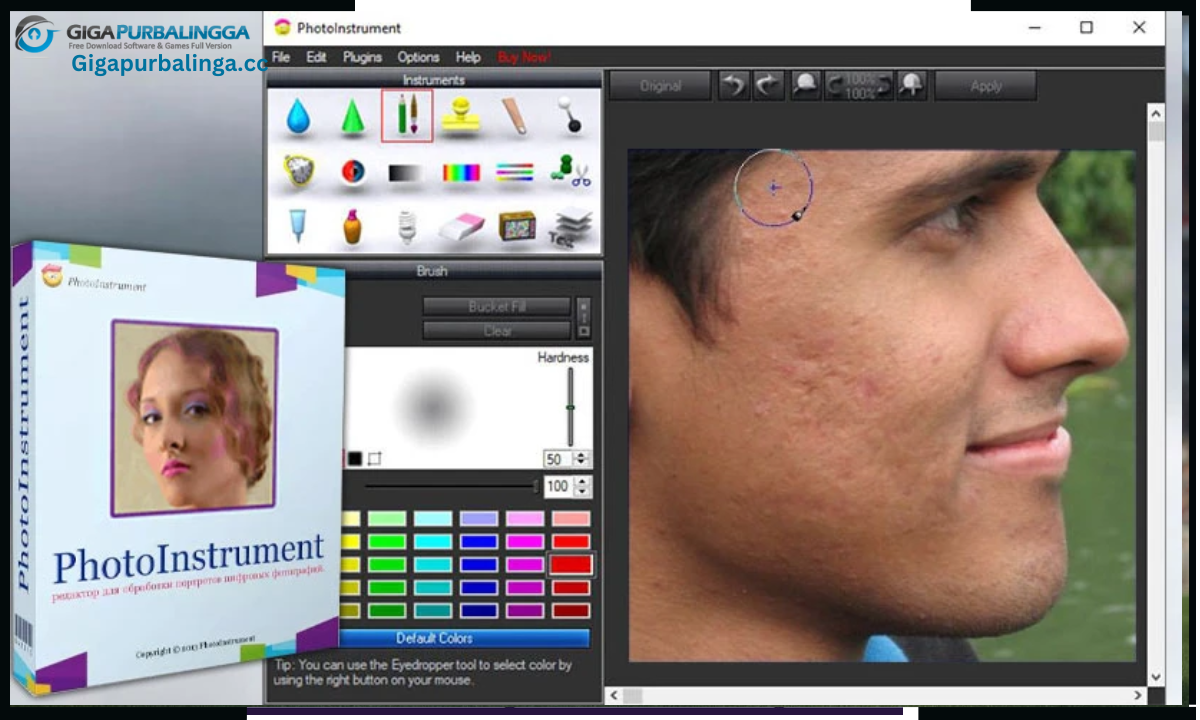Screen dimensions: 1200x720
Task: Open the Help menu
Action: 468,57
